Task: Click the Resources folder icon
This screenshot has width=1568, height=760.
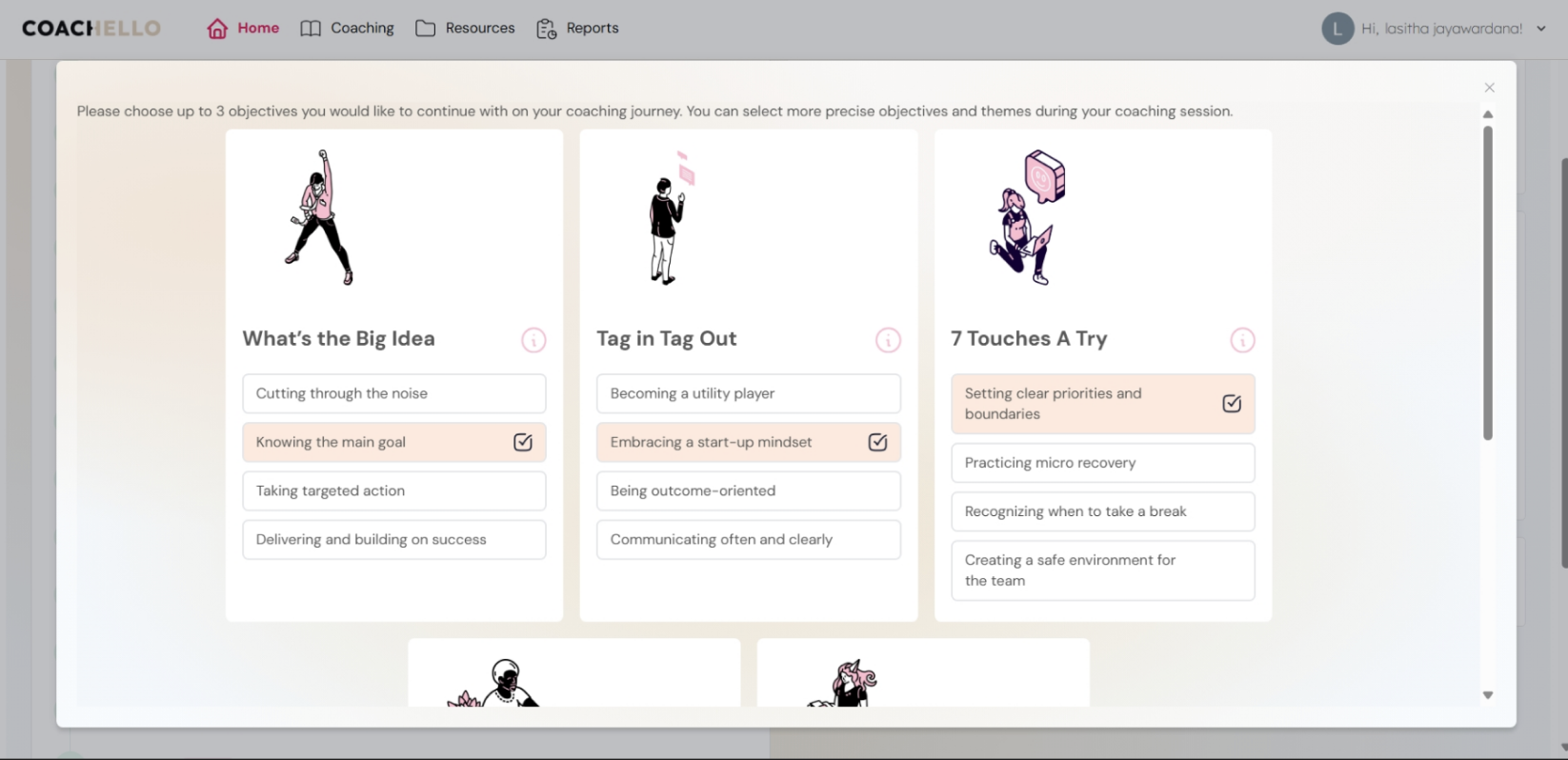Action: 425,29
